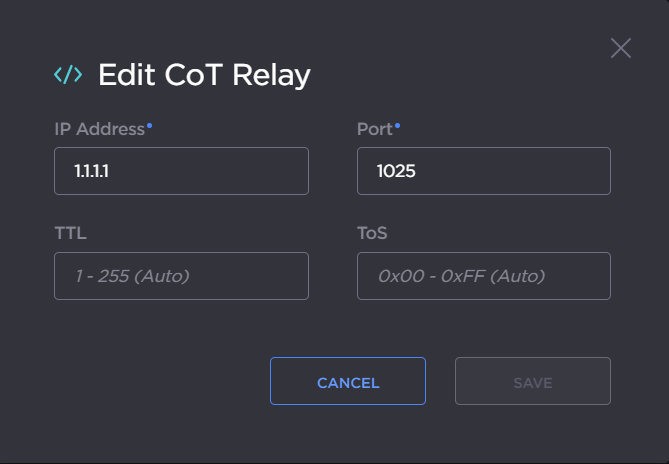
Task: Click the code brackets icon beside the title
Action: 68,75
